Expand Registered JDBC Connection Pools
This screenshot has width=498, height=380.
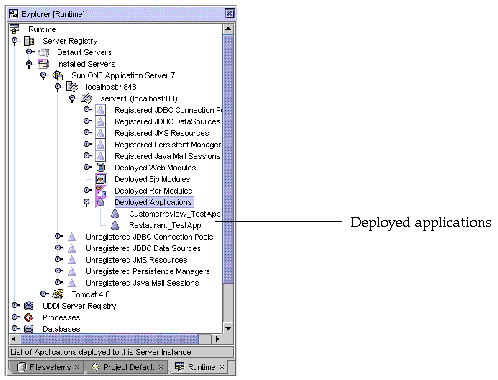click(87, 110)
